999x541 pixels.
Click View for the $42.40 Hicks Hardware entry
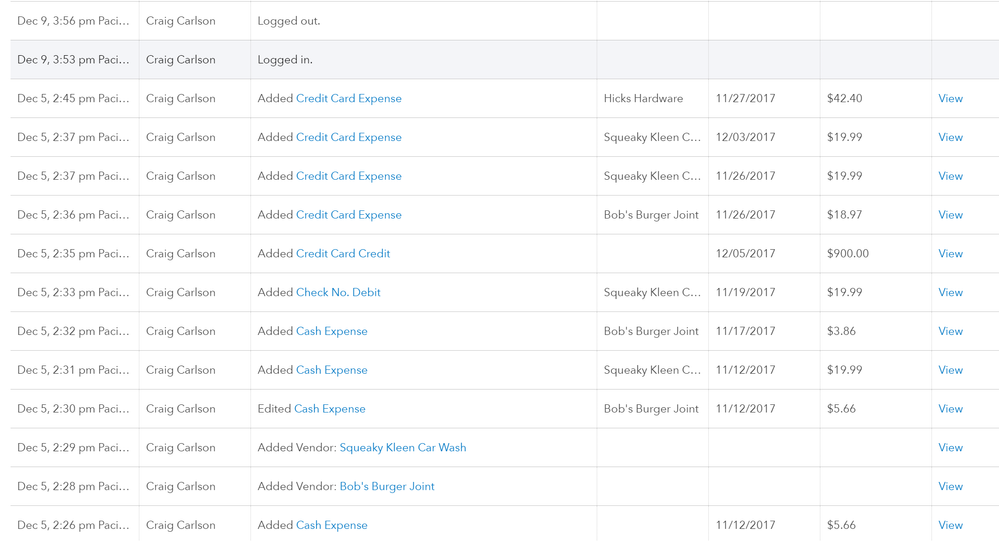950,99
